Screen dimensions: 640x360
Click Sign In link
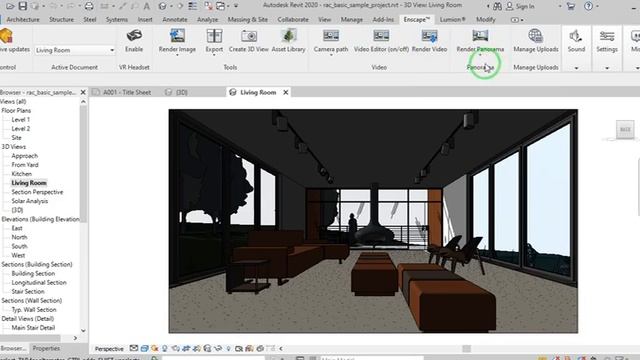(524, 7)
